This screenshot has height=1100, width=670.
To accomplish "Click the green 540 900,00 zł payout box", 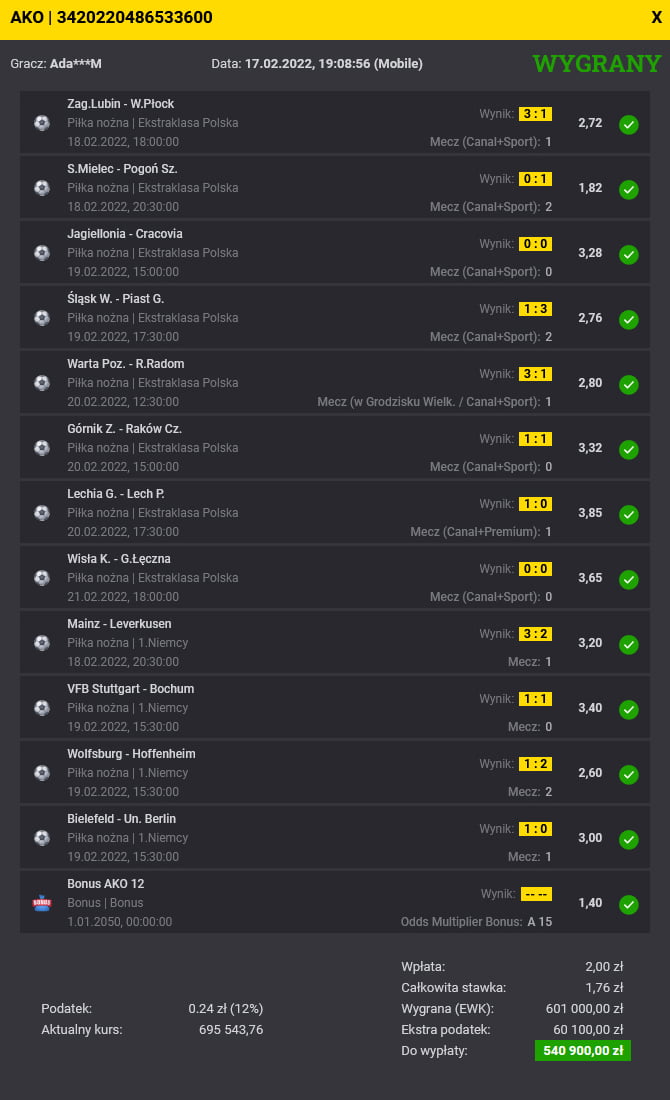I will (x=583, y=1051).
